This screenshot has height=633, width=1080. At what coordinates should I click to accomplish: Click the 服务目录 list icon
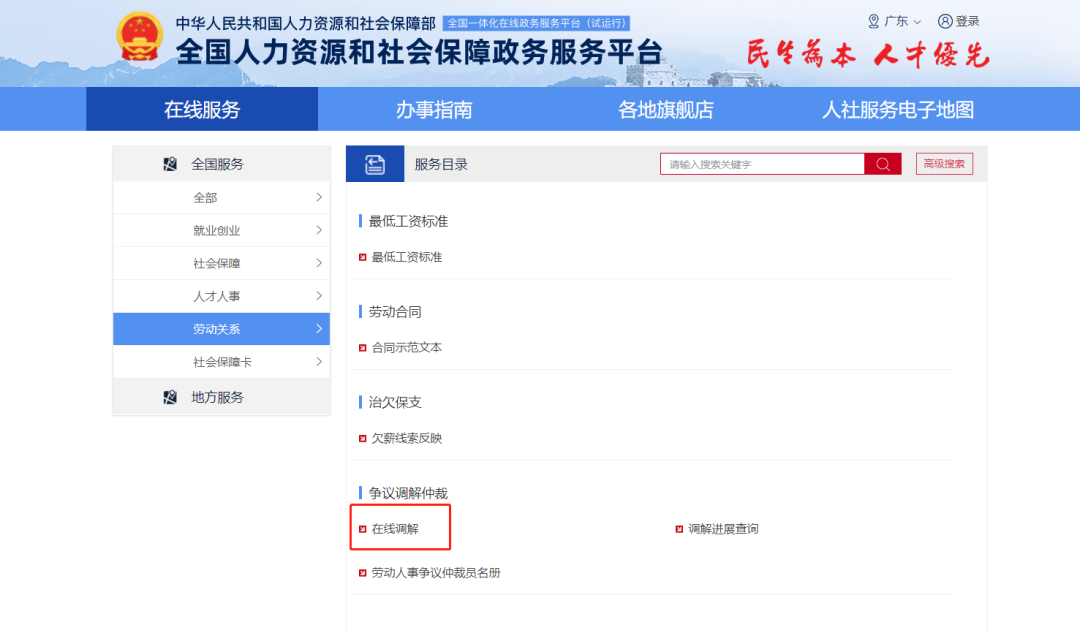(375, 164)
